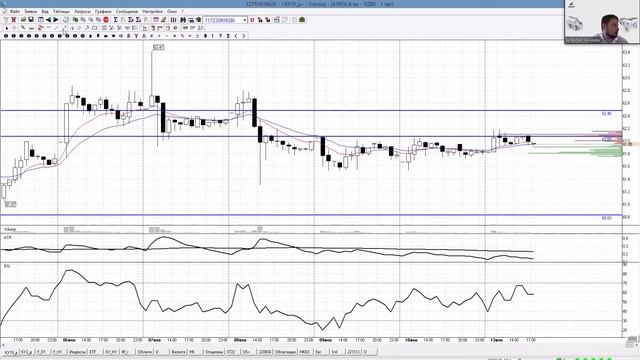Click the Y symbol in marker toolbar
This screenshot has width=640, height=360.
coord(136,36)
